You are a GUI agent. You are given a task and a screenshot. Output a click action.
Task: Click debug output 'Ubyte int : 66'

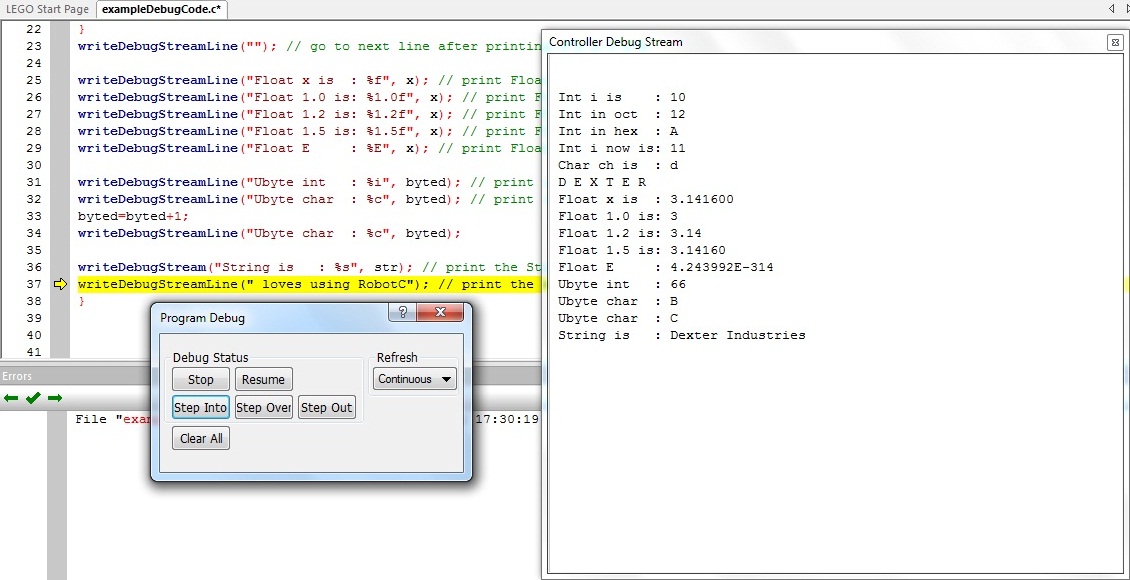622,284
